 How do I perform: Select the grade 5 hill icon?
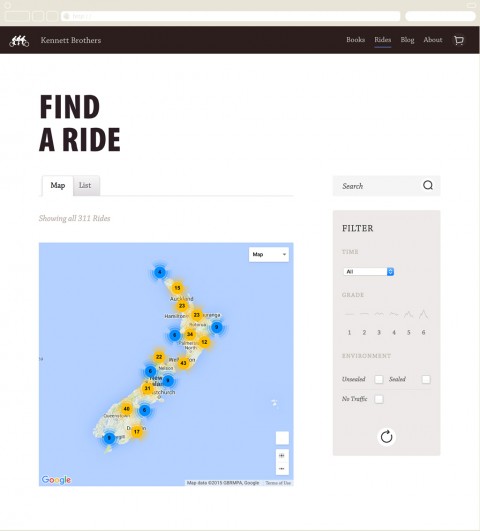(409, 314)
